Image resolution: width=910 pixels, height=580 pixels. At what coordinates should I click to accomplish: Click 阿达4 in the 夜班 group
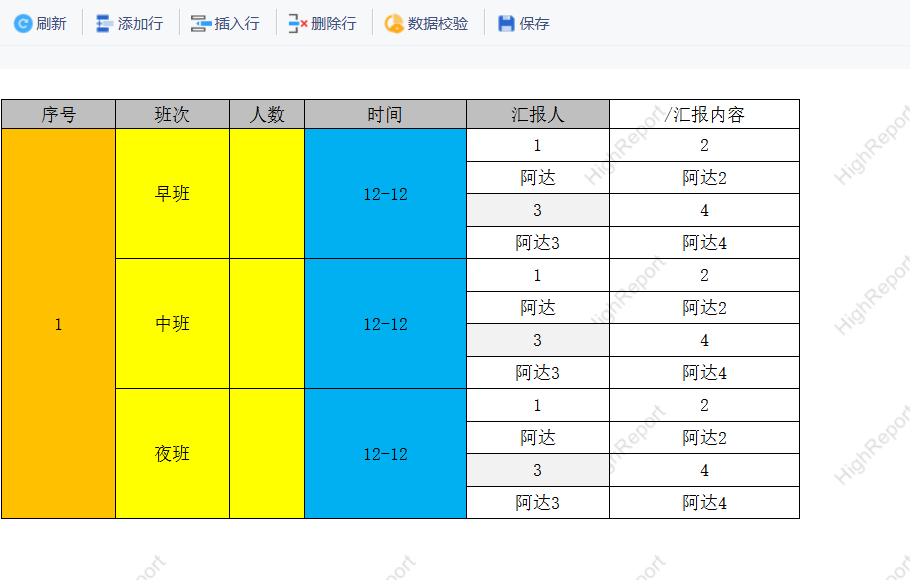tap(705, 503)
